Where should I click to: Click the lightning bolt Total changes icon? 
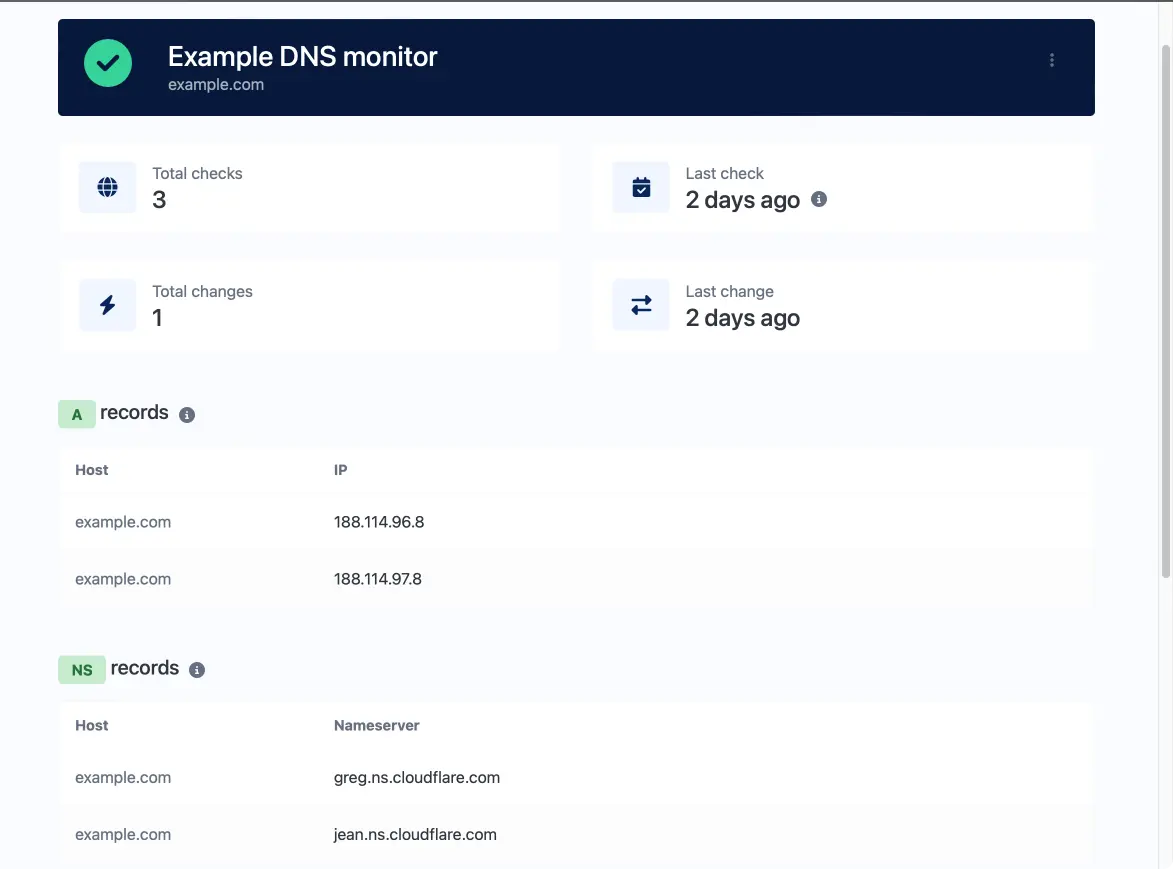[x=108, y=306]
